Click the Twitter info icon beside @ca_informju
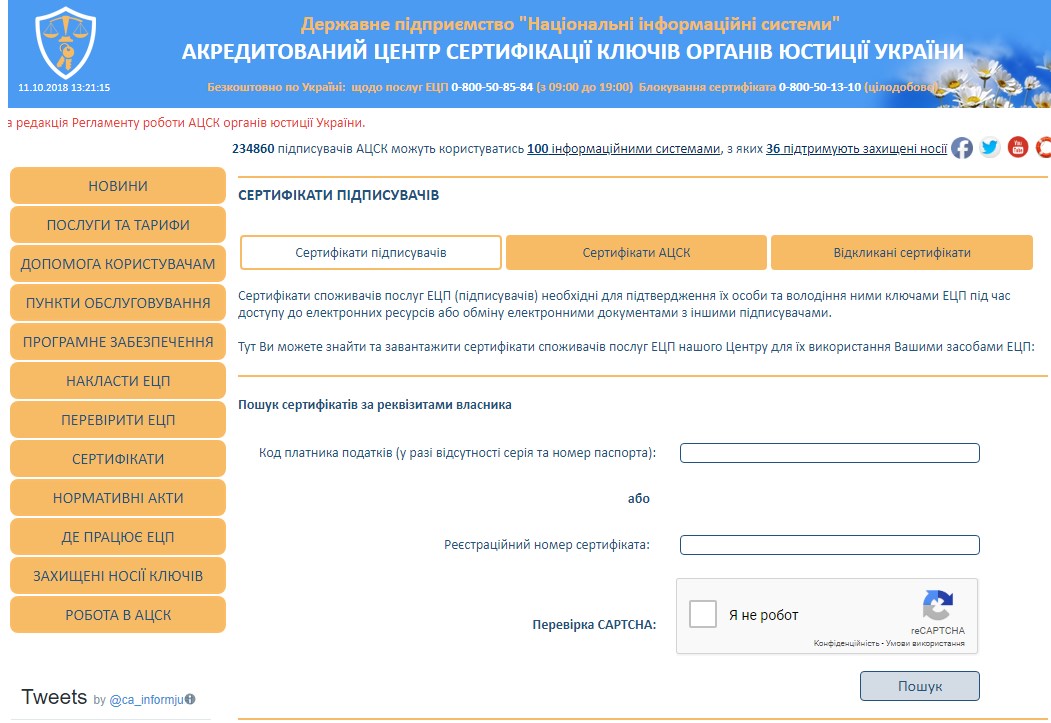Screen dimensions: 1051x723 (190, 700)
